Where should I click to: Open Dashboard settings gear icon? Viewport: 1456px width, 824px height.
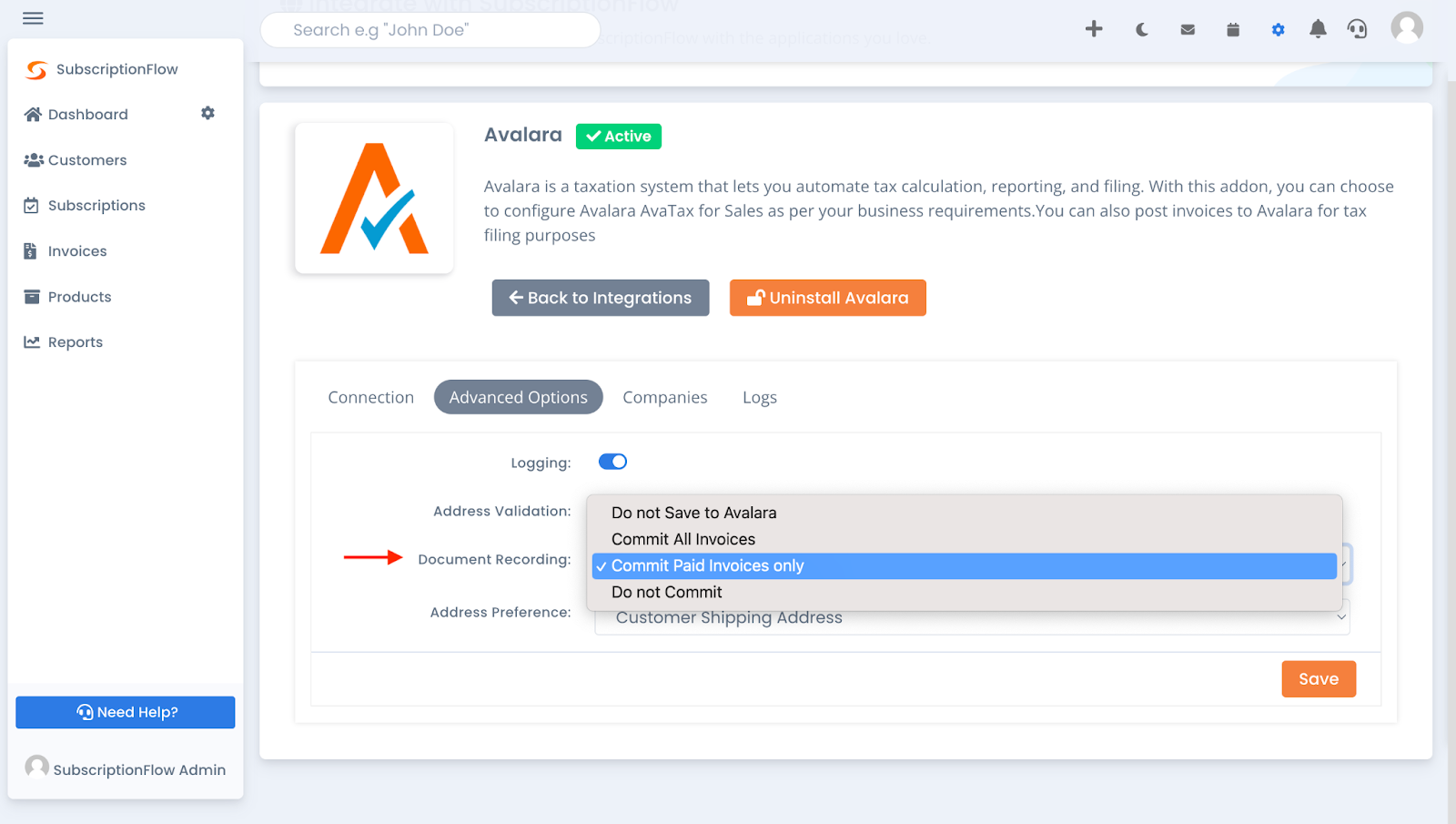point(207,113)
